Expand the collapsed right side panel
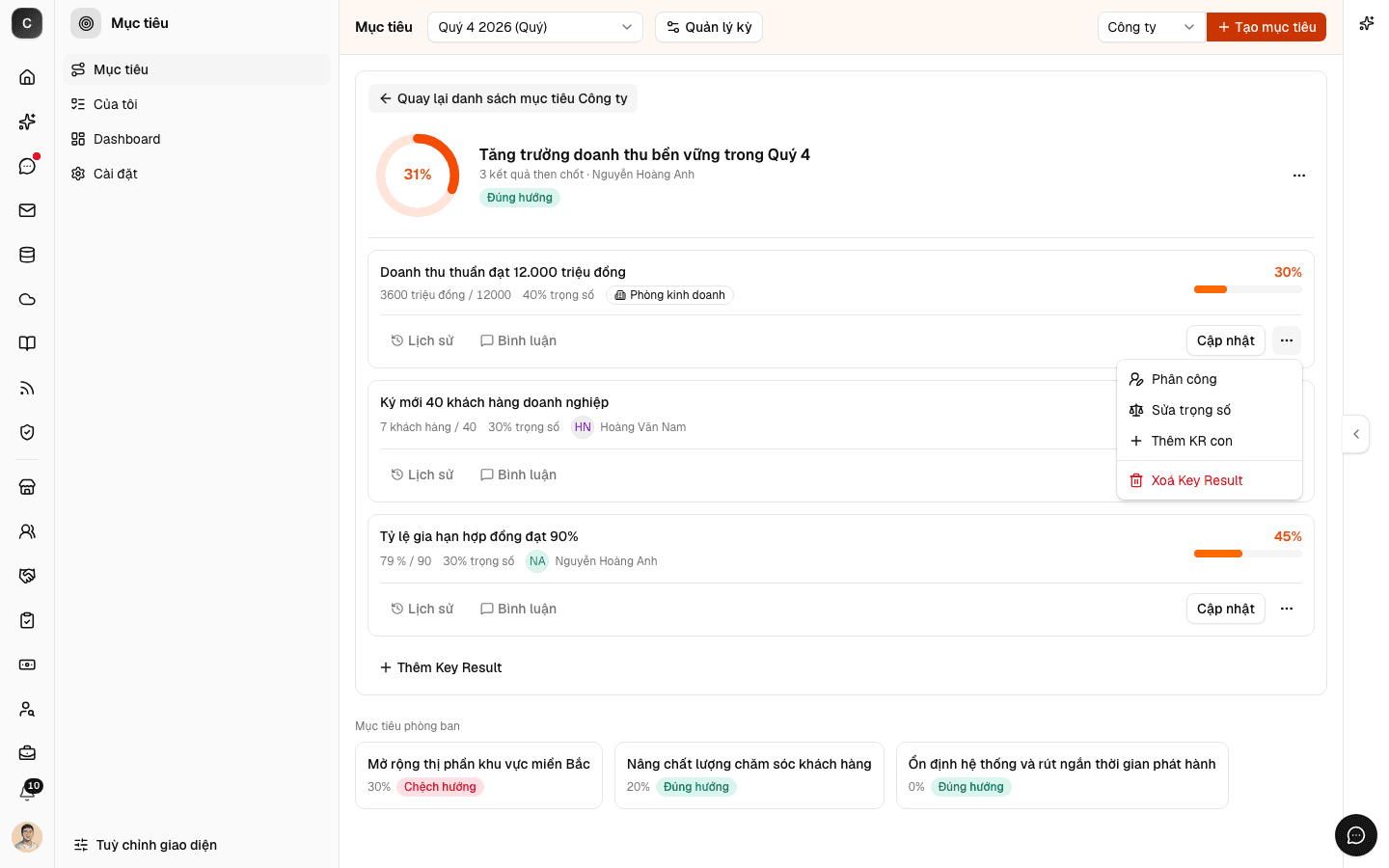Image resolution: width=1389 pixels, height=868 pixels. (1356, 434)
